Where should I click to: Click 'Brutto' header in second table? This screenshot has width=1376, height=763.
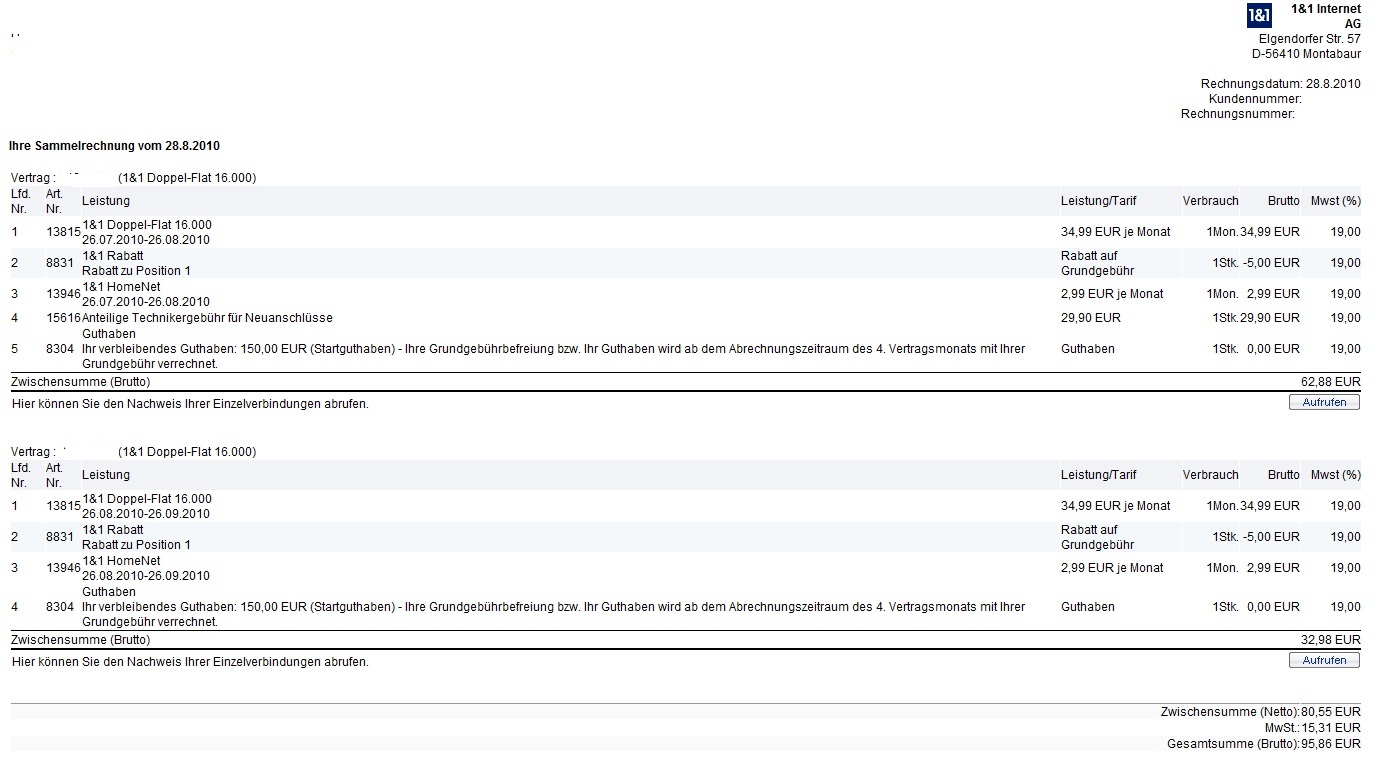1283,475
